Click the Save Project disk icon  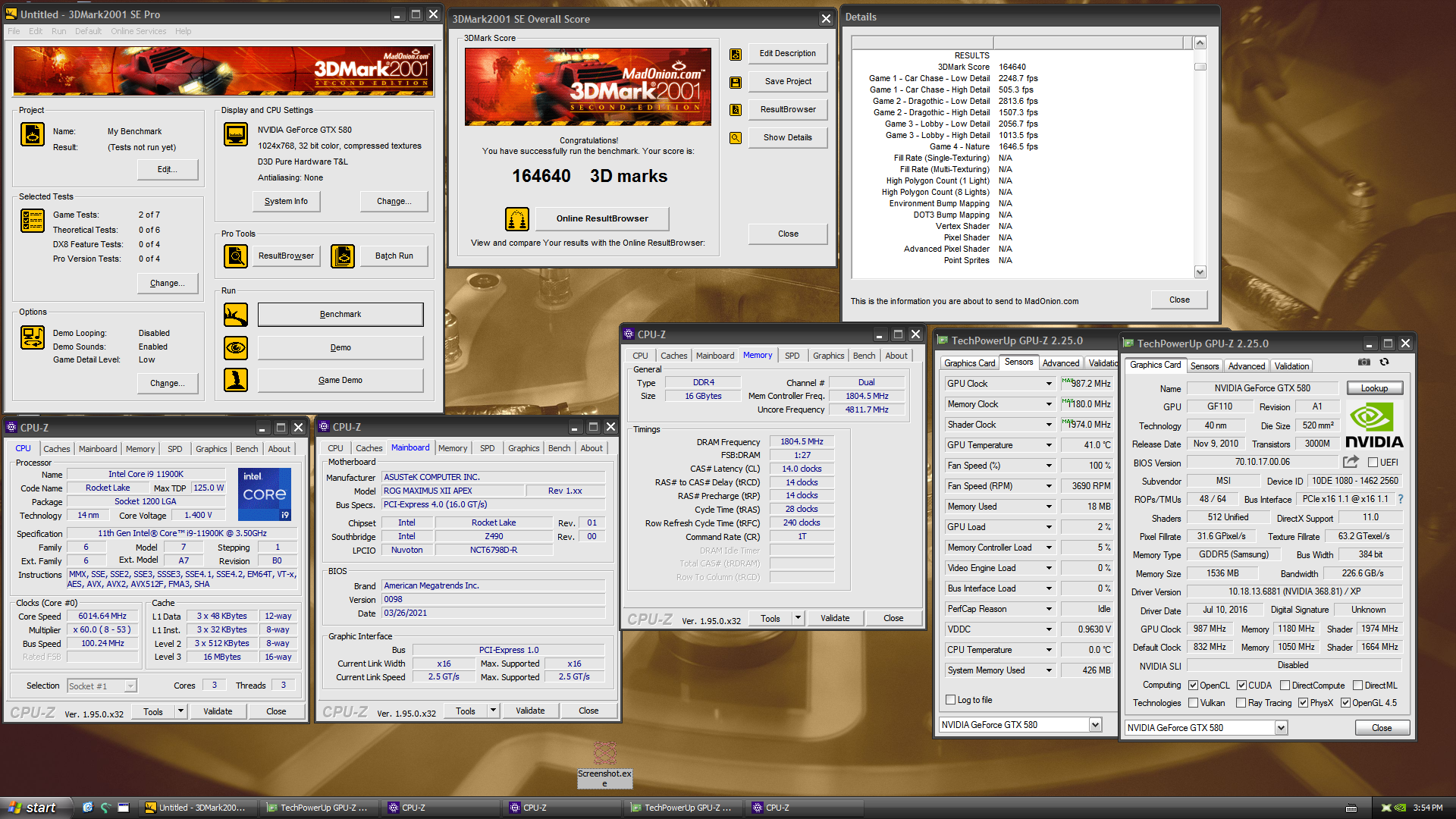(736, 82)
